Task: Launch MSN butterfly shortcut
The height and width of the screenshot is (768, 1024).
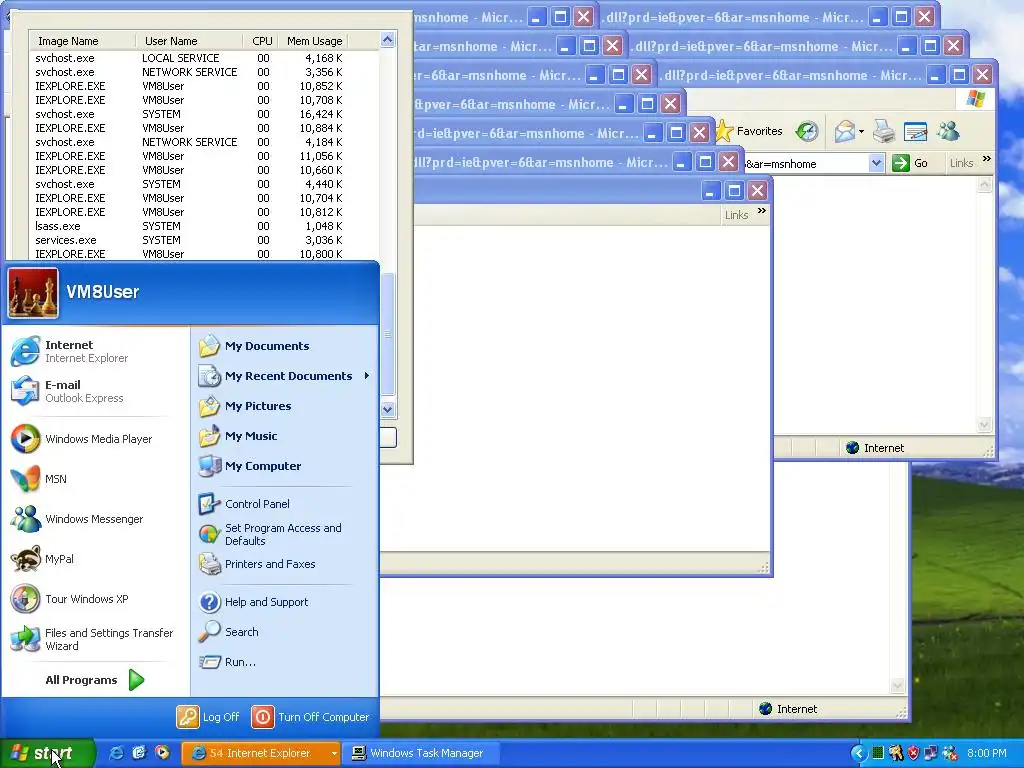Action: pos(39,479)
